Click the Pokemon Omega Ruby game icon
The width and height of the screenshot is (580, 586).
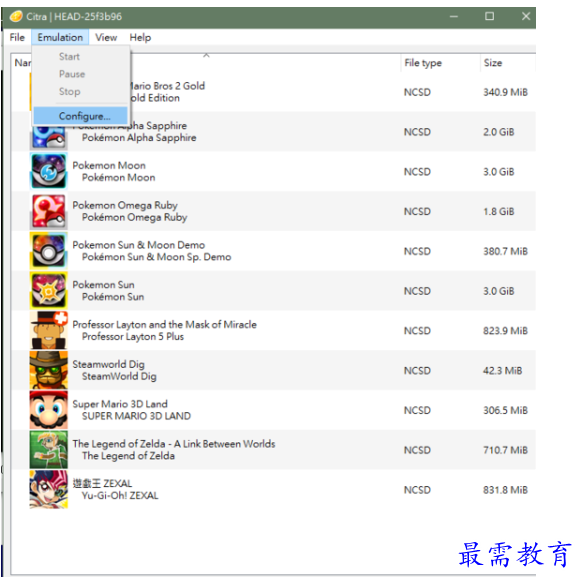coord(49,211)
